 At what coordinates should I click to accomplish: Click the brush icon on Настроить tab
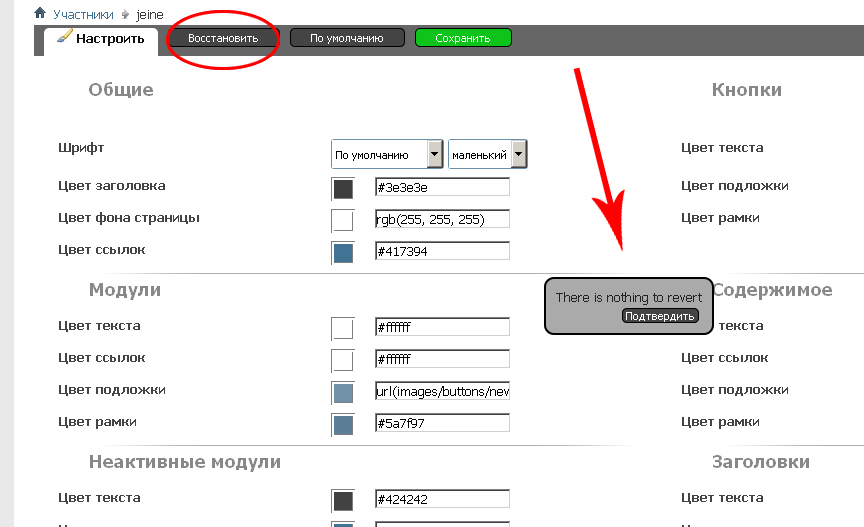(64, 36)
